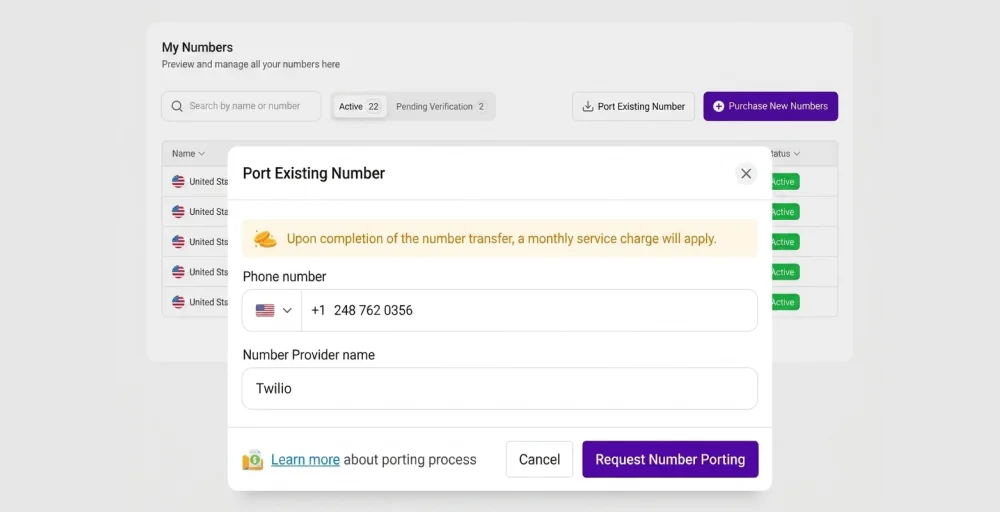Click the download icon on Port Existing Number

(x=588, y=106)
